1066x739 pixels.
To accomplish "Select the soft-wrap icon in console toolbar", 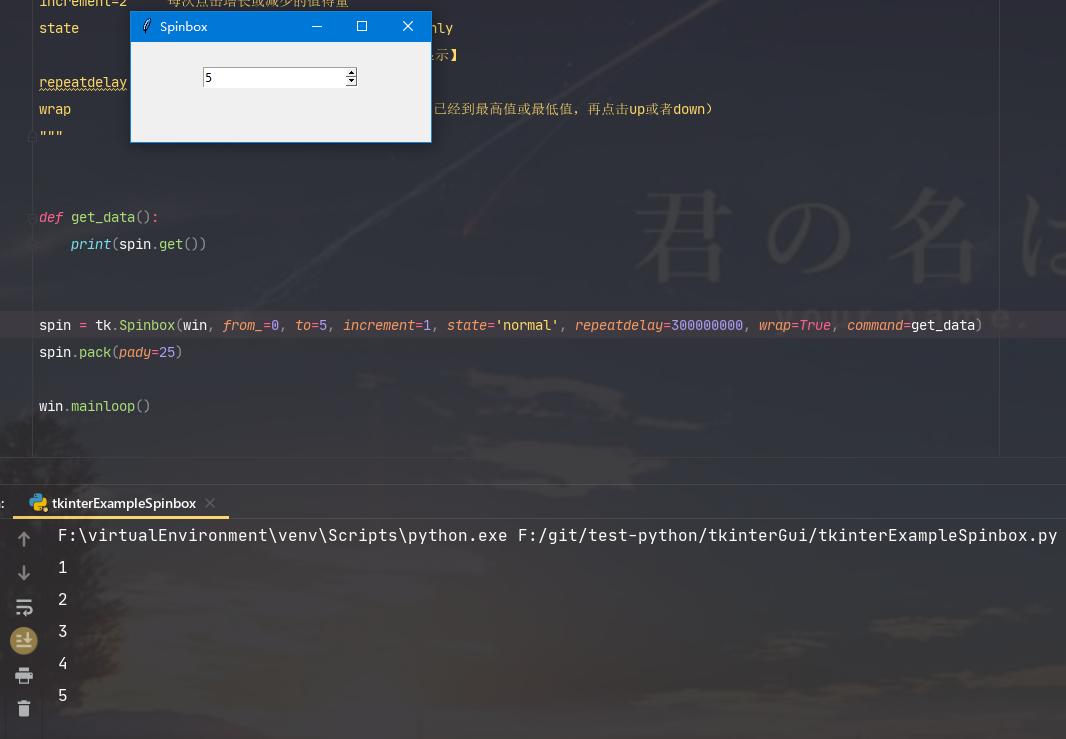I will click(24, 606).
